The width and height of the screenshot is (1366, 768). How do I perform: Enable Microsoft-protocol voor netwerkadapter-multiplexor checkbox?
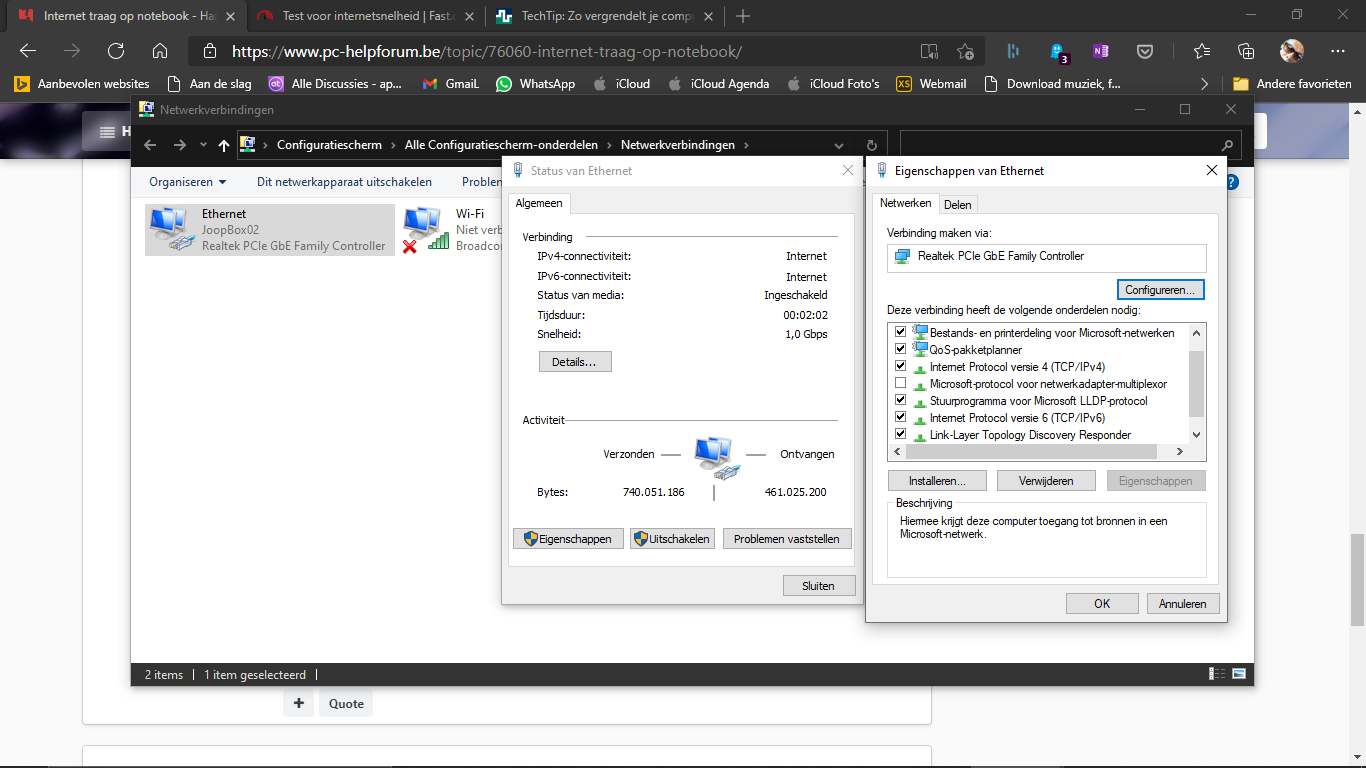[x=901, y=384]
